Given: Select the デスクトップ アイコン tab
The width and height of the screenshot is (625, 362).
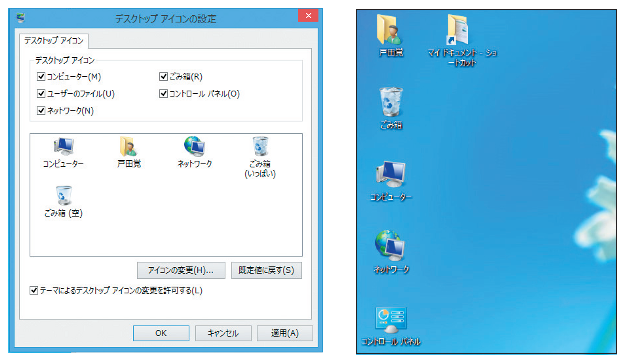Looking at the screenshot, I should (54, 41).
